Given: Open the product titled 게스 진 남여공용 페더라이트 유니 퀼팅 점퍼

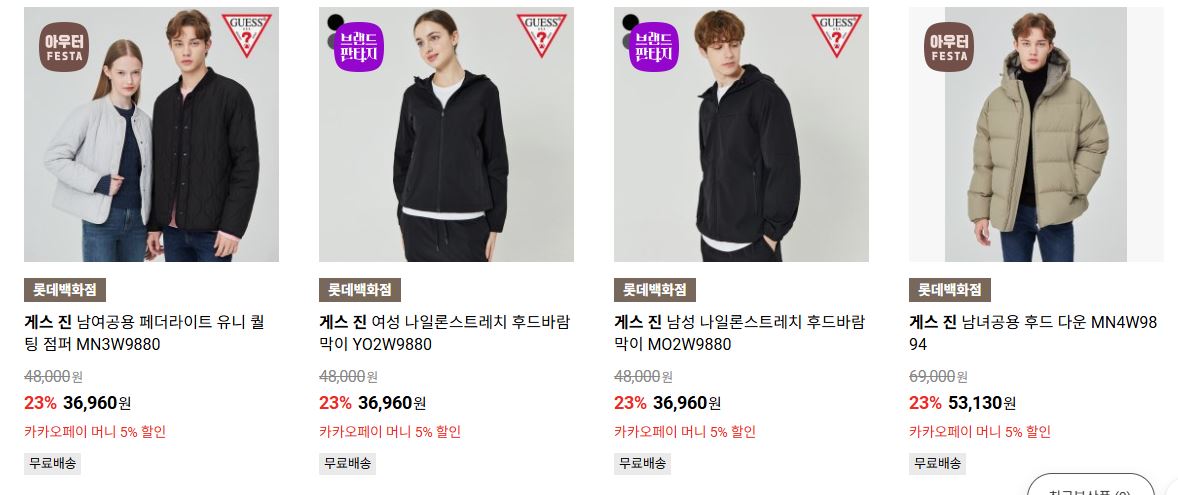Looking at the screenshot, I should (144, 333).
